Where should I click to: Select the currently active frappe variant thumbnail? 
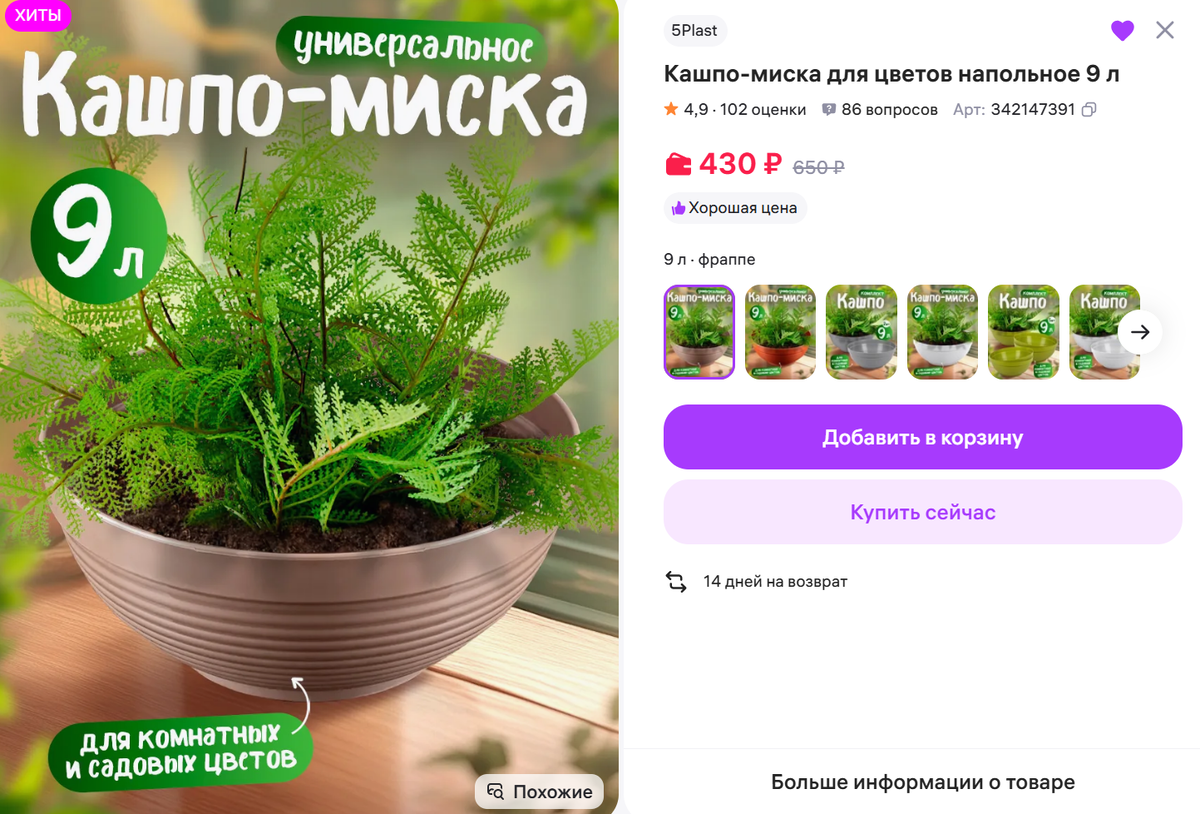tap(699, 332)
